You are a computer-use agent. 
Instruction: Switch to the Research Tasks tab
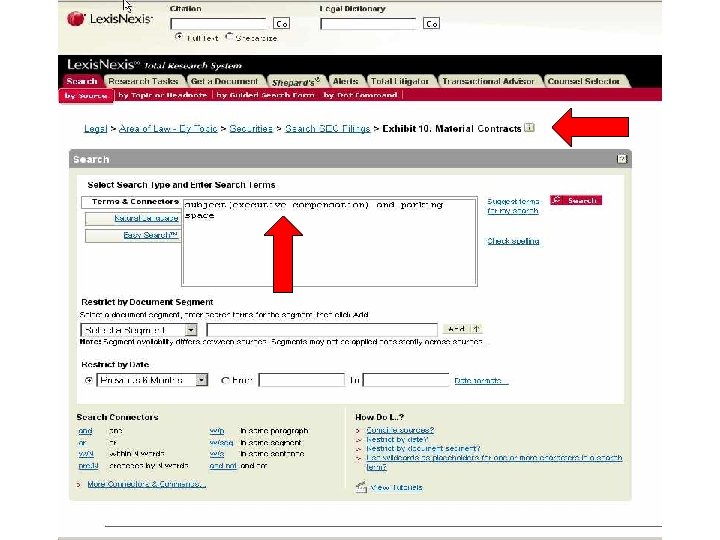click(143, 81)
